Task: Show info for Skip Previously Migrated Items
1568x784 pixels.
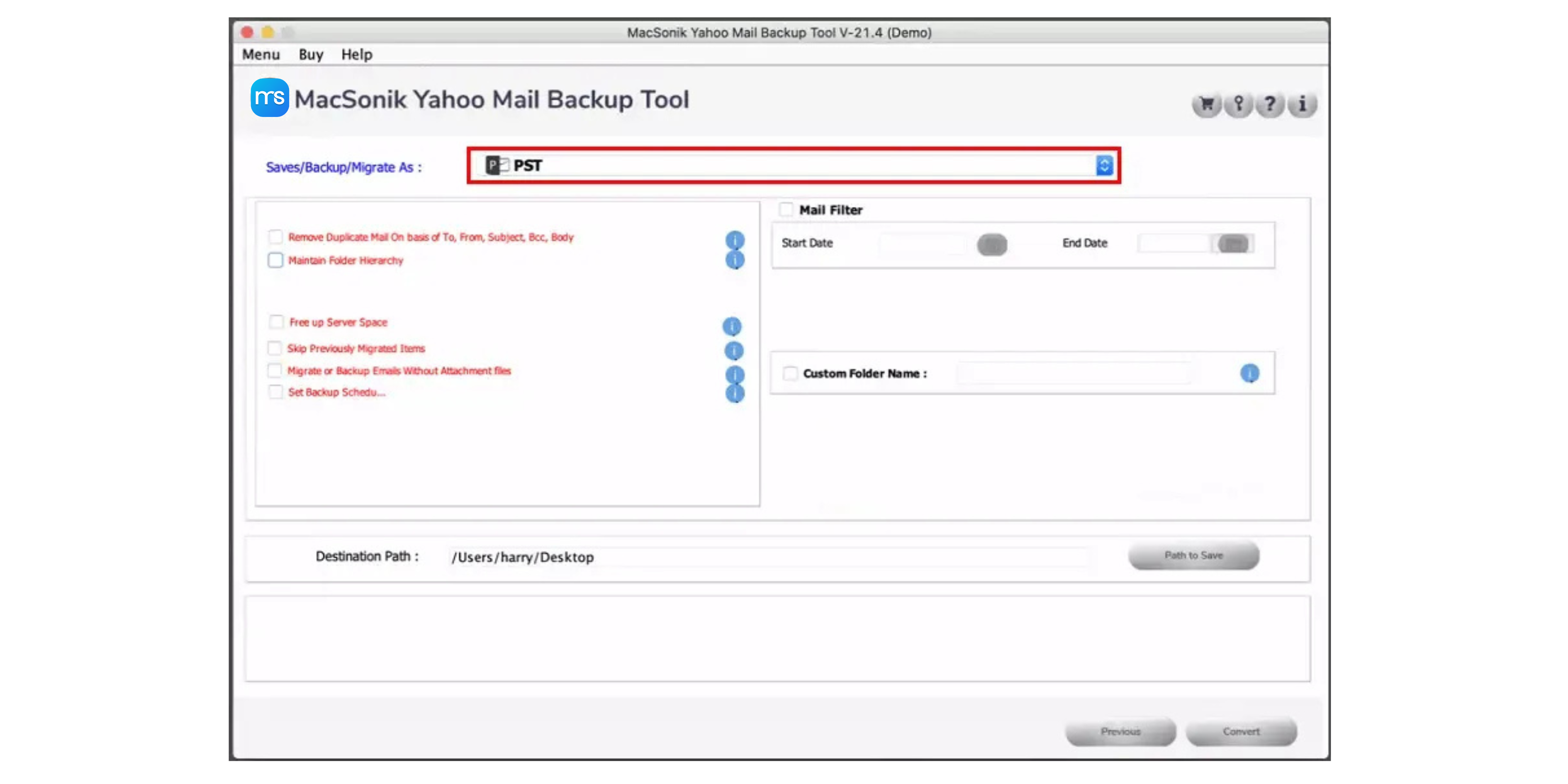Action: tap(733, 351)
